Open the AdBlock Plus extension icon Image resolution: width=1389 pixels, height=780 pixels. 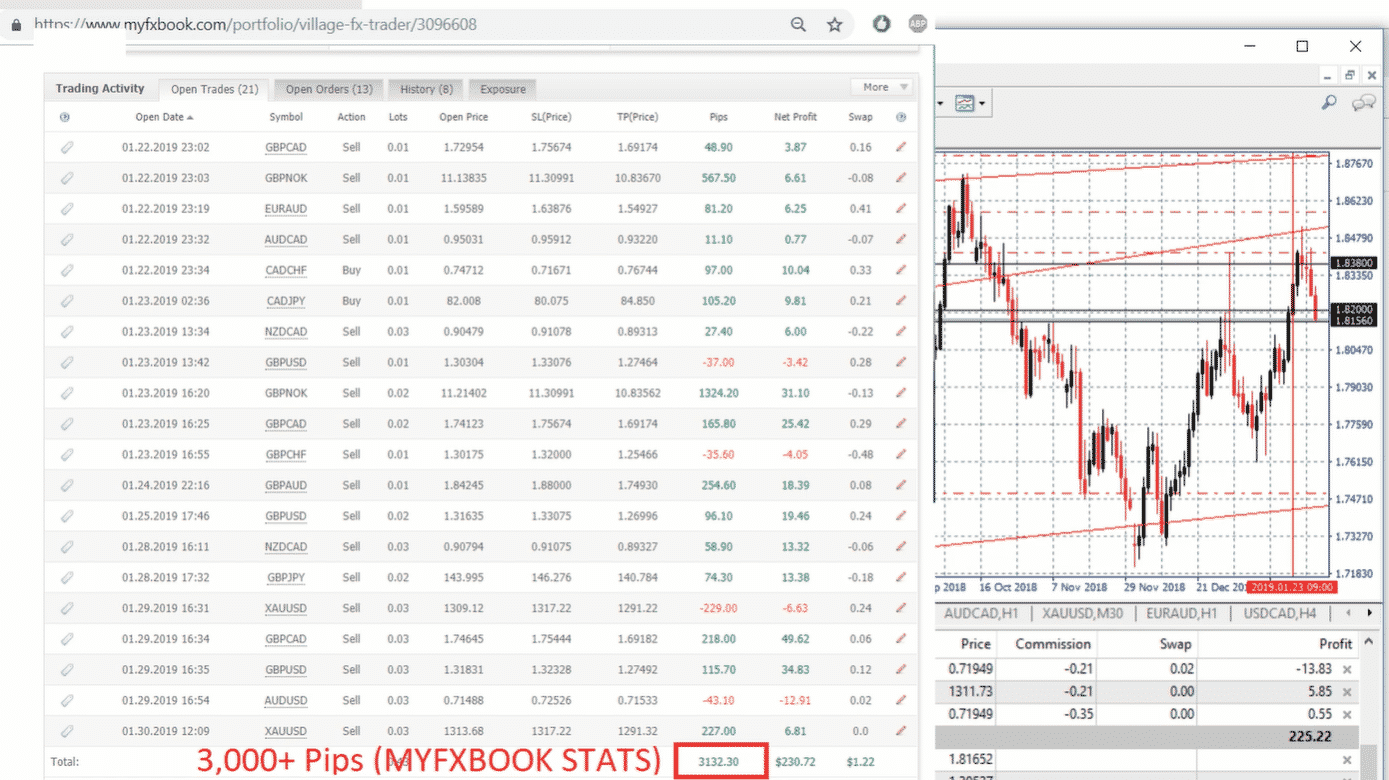point(917,24)
